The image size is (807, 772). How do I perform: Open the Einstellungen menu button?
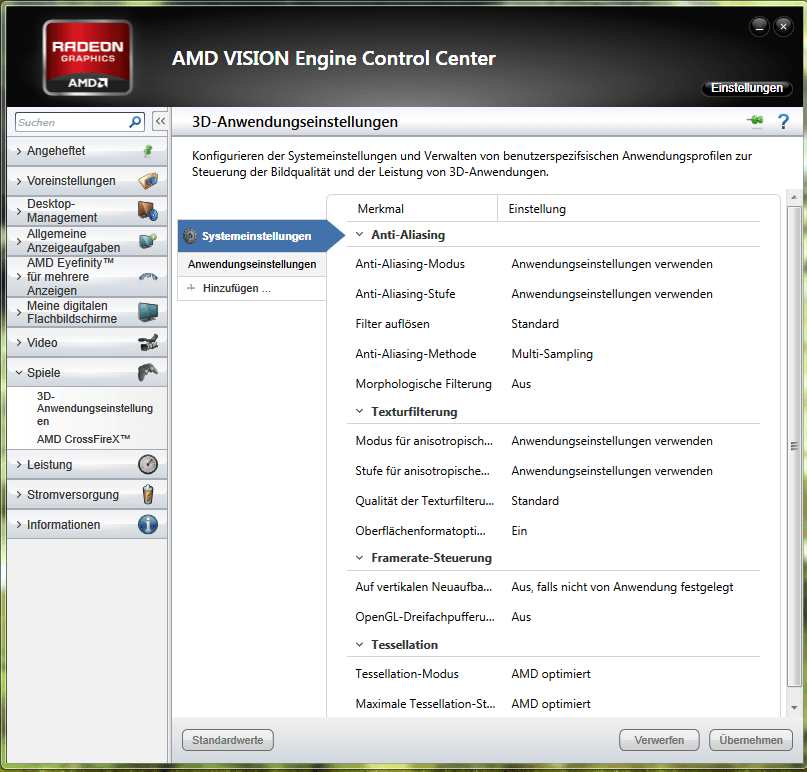(x=746, y=88)
